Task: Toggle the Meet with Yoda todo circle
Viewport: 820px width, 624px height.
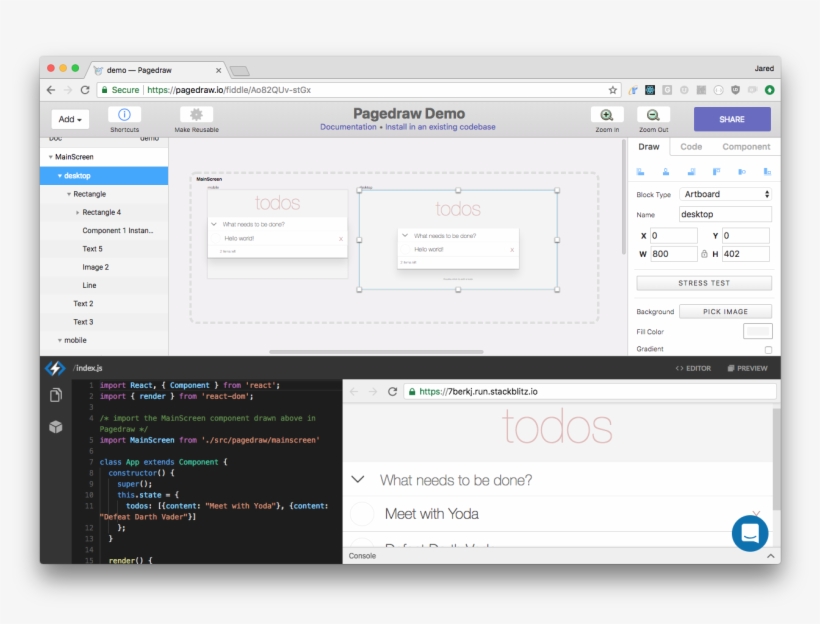Action: tap(362, 514)
